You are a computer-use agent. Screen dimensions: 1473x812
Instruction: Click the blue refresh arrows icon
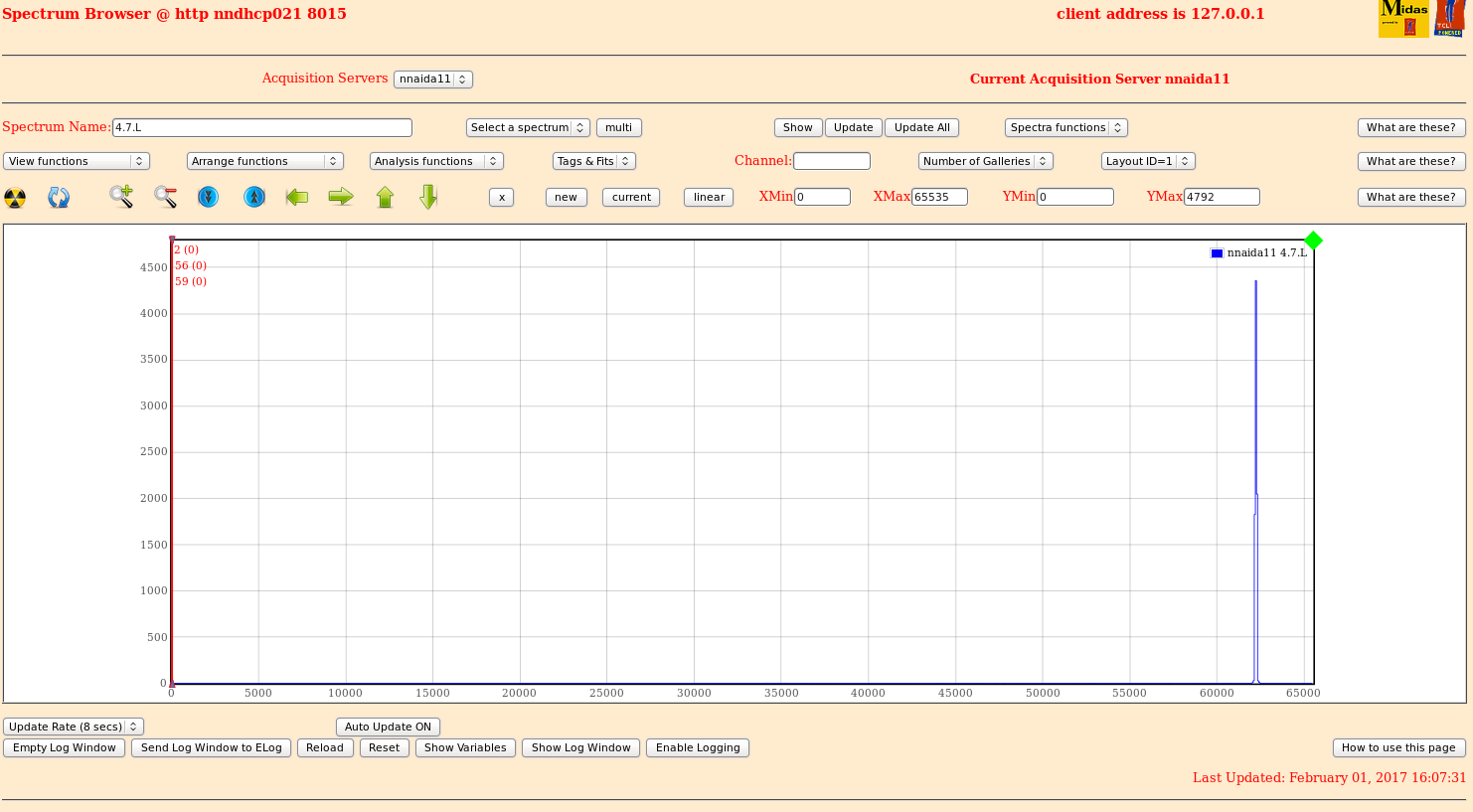tap(59, 198)
